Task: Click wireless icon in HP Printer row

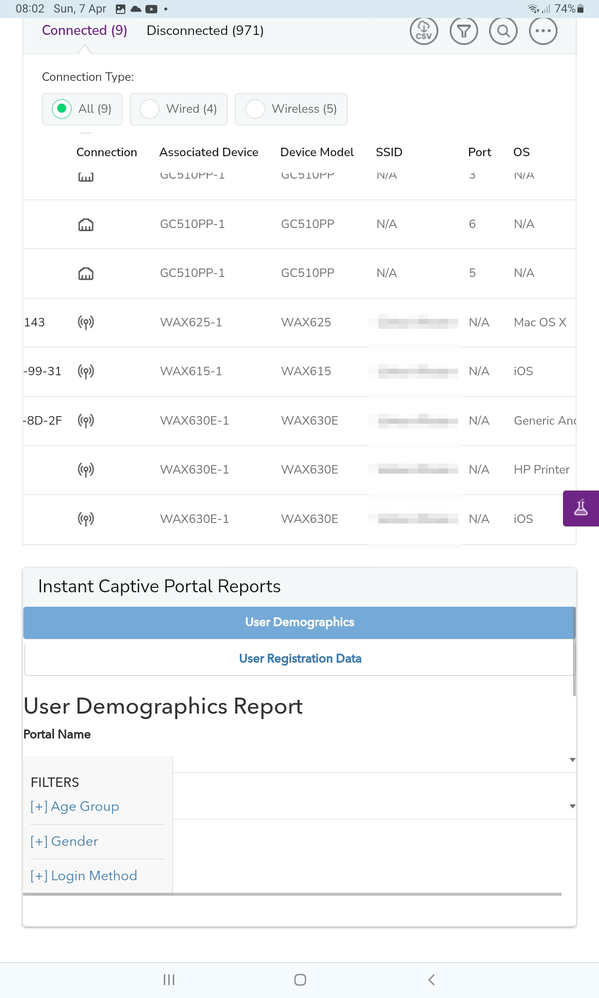Action: point(85,470)
